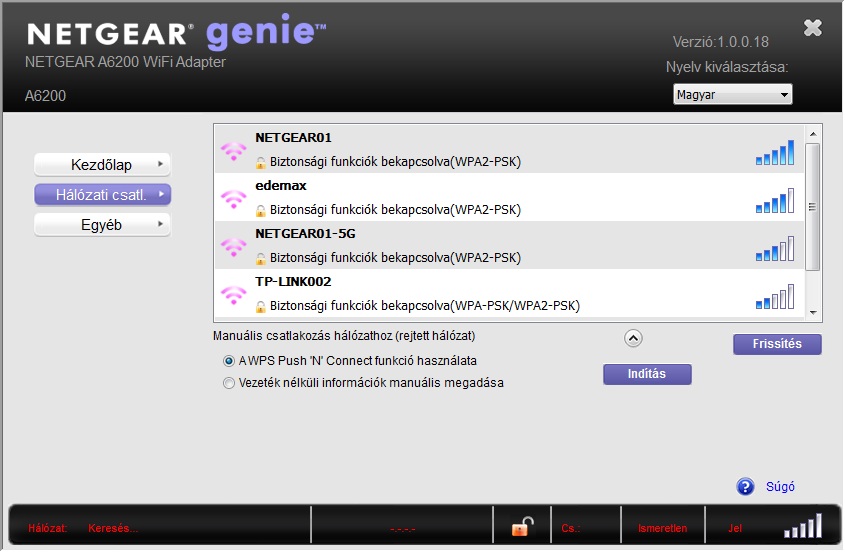
Task: Select the edemax network name
Action: tap(281, 186)
